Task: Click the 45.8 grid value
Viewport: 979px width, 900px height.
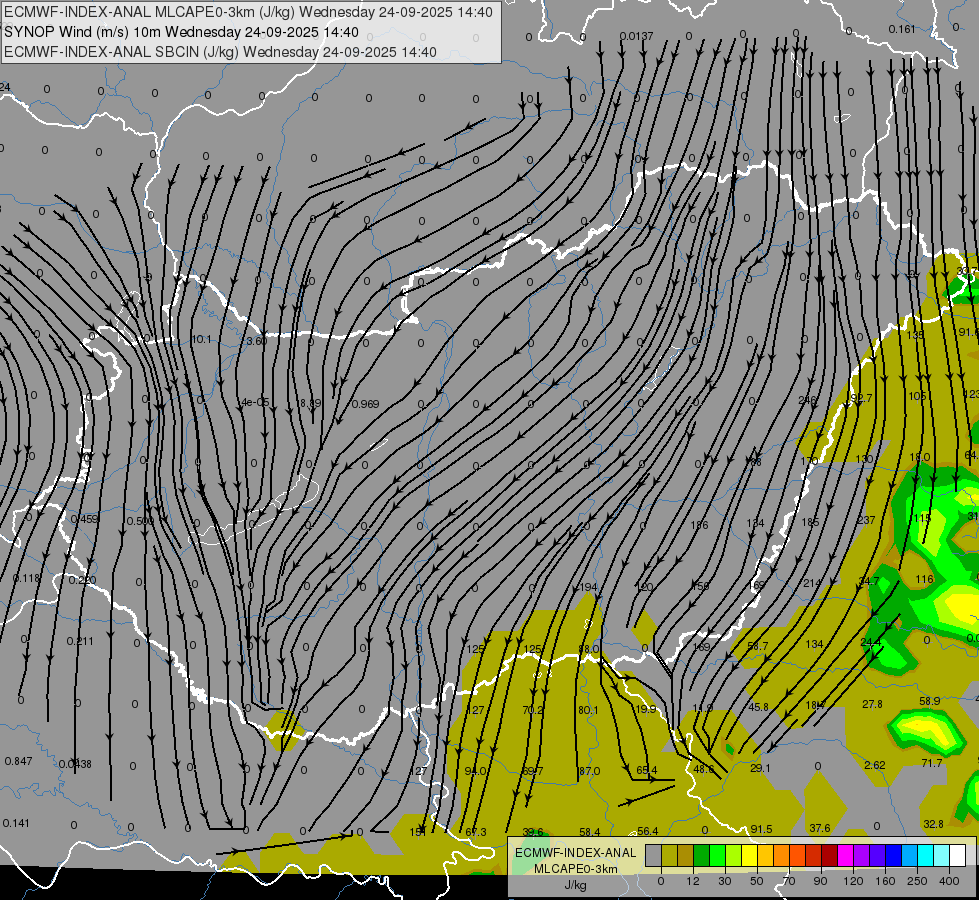Action: coord(759,707)
